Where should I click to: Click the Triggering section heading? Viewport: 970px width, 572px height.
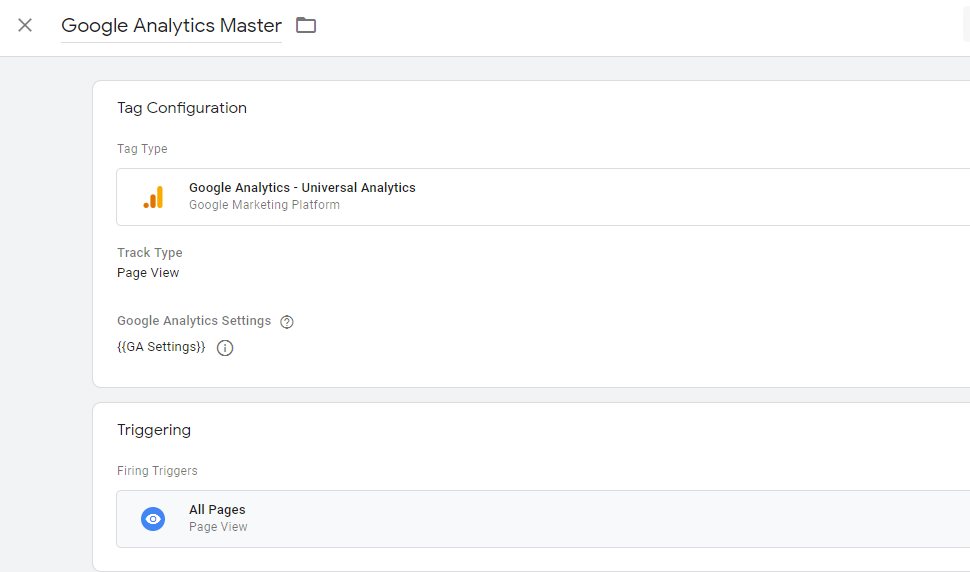154,430
